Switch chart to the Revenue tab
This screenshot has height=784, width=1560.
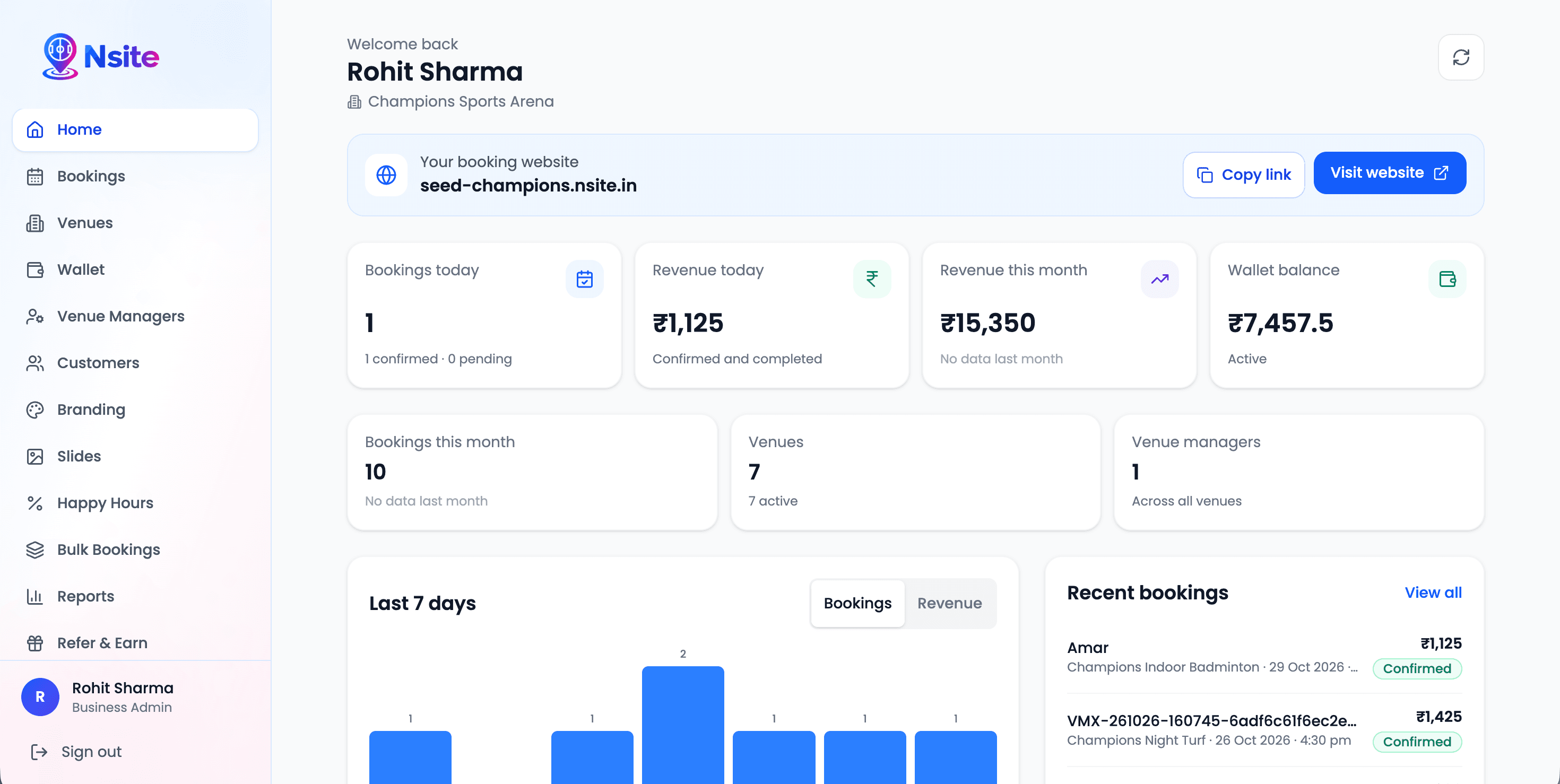click(x=949, y=603)
